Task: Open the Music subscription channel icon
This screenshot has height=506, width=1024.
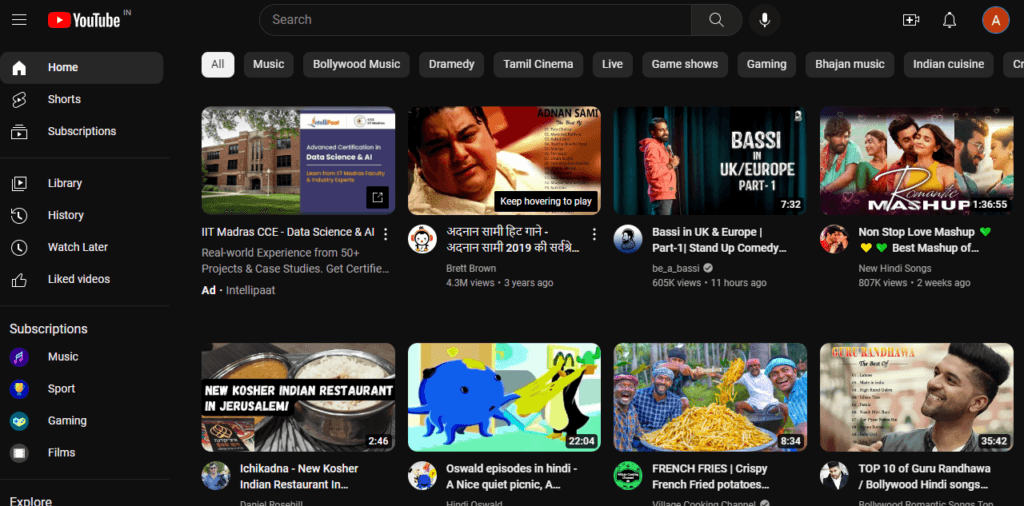Action: click(x=19, y=357)
